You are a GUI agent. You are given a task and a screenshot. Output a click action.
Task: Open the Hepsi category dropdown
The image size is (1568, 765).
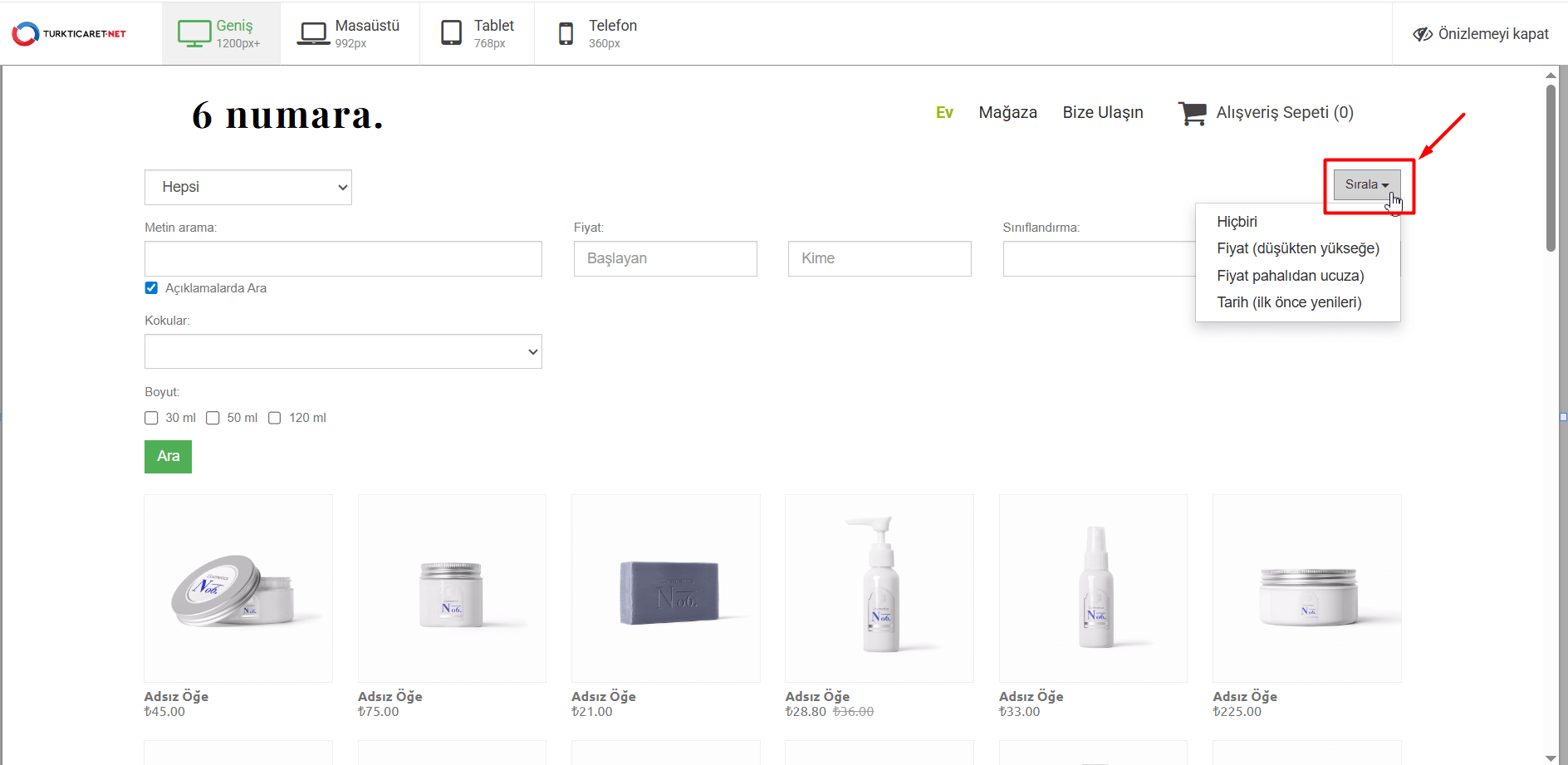247,187
